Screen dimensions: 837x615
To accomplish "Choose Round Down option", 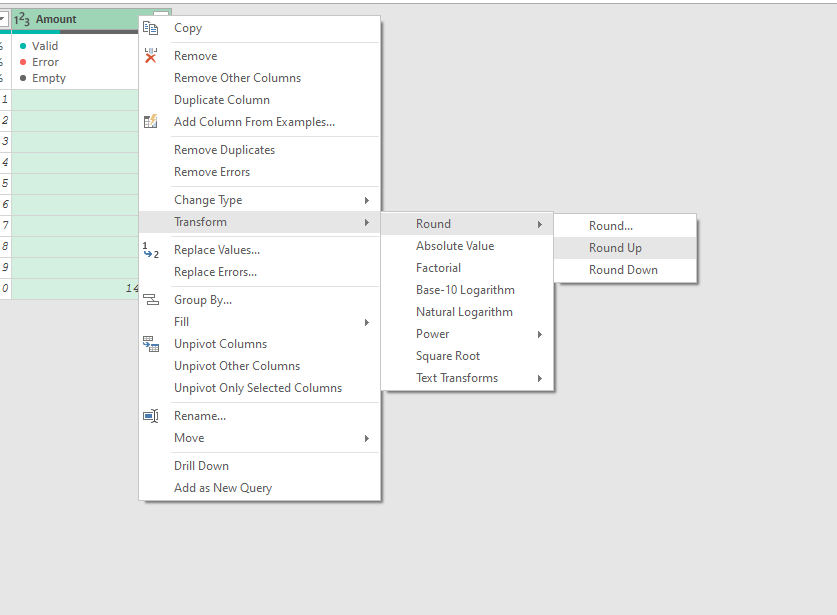I will (x=625, y=270).
